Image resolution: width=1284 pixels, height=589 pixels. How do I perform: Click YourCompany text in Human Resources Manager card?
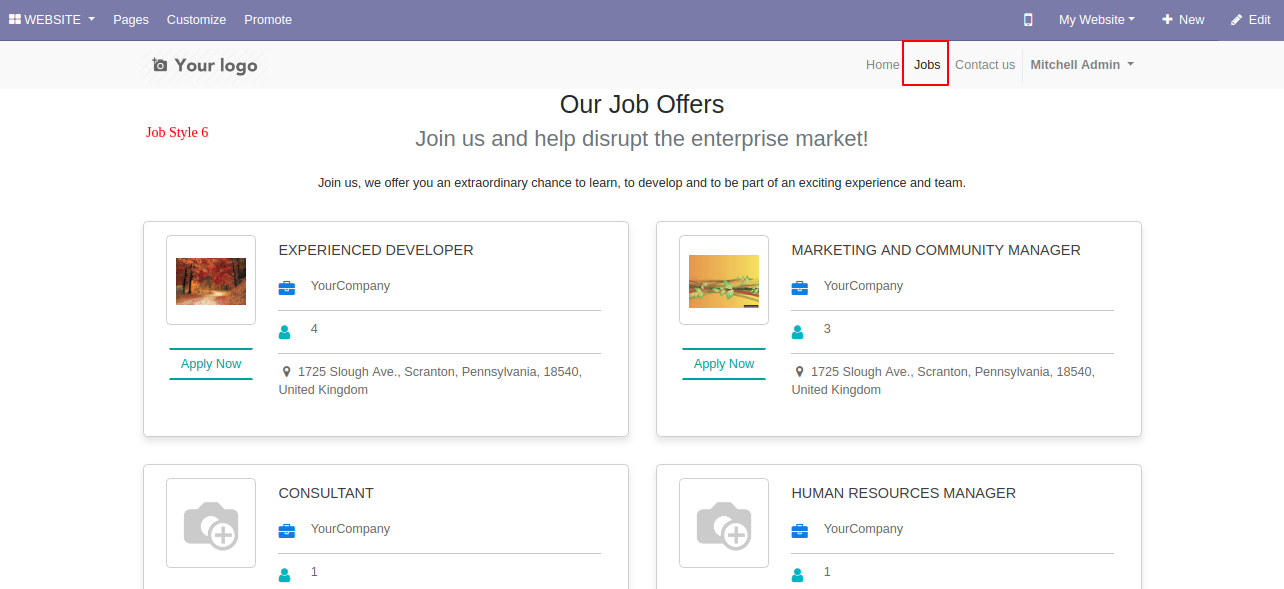tap(863, 529)
